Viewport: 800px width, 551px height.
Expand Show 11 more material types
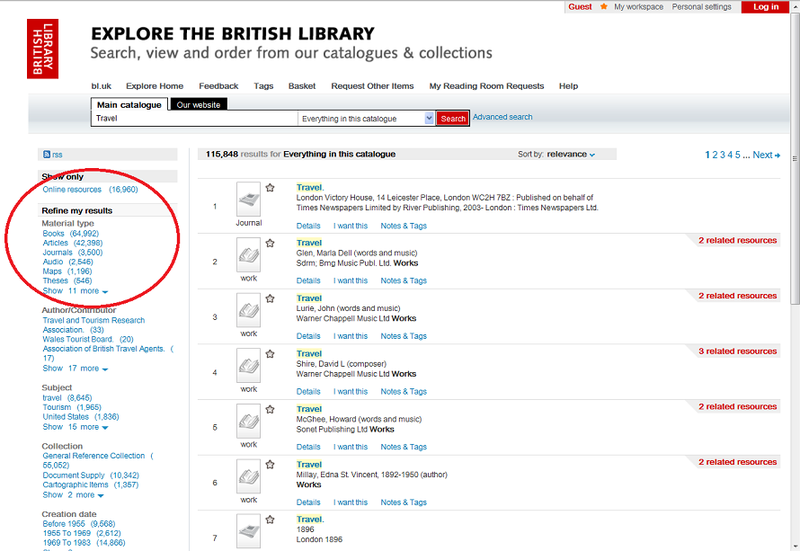(x=76, y=291)
